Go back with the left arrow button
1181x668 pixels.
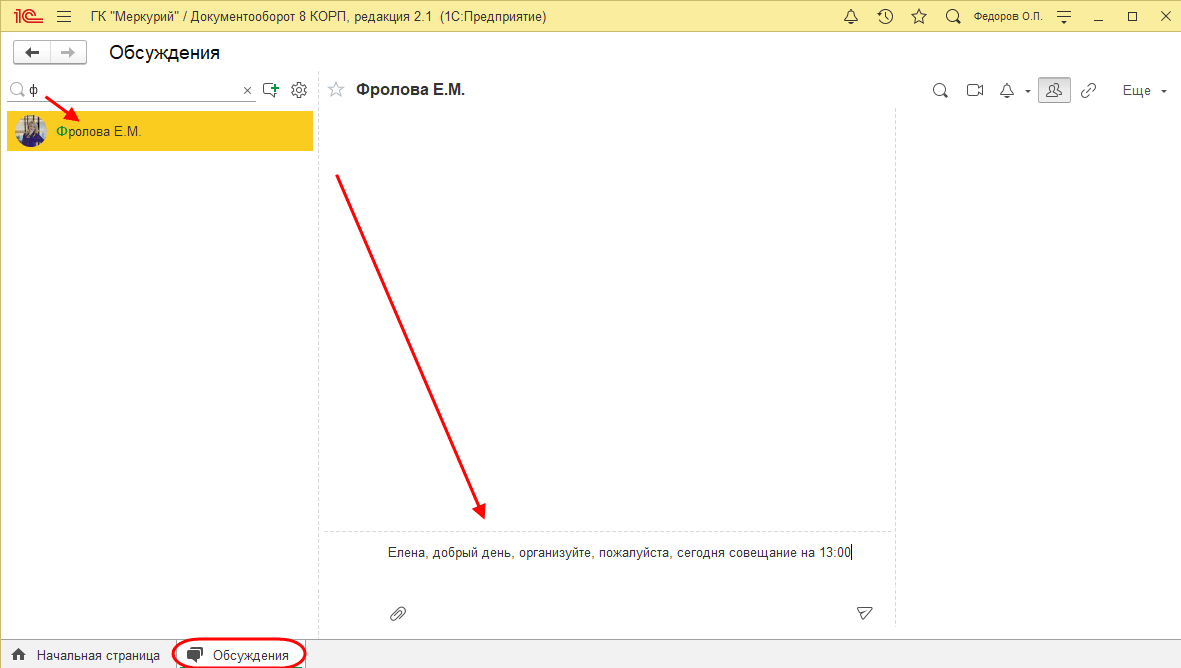point(32,53)
